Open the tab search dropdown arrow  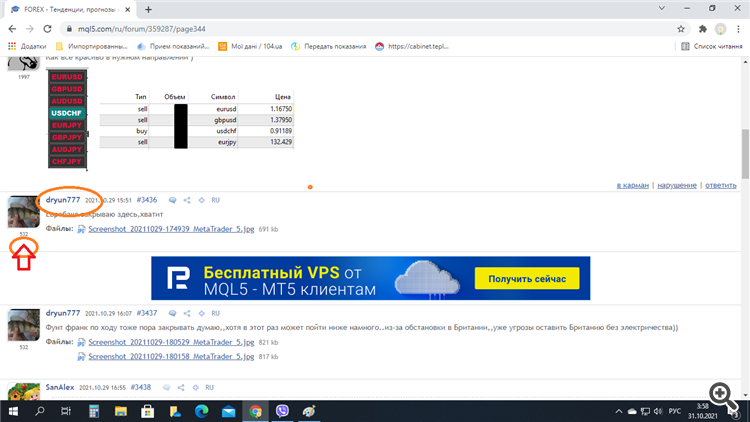point(662,9)
